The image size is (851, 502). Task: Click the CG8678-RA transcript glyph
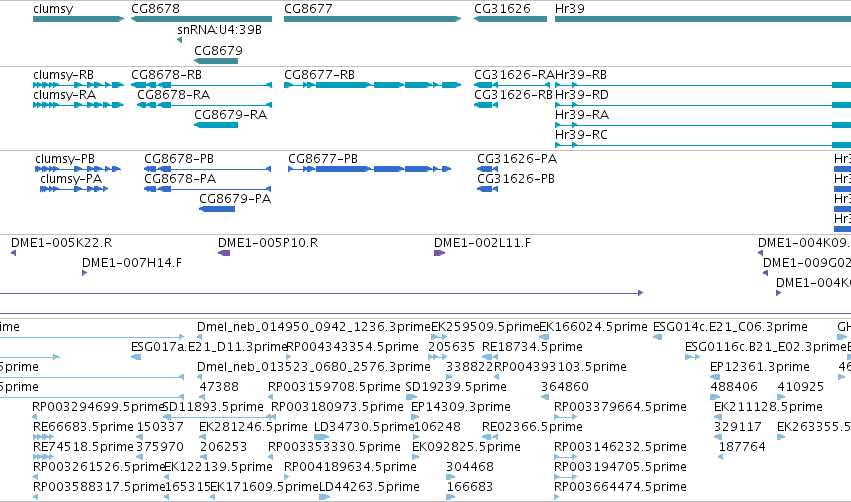pyautogui.click(x=204, y=105)
